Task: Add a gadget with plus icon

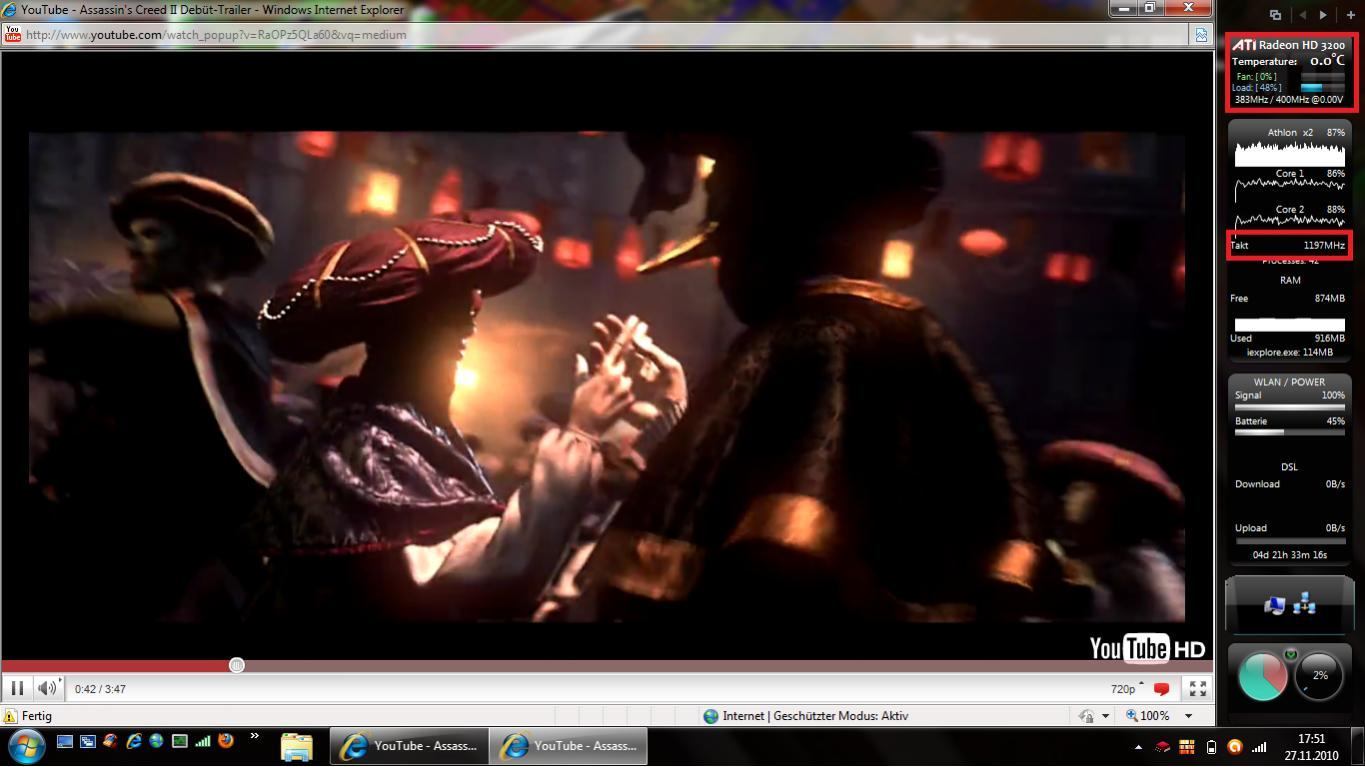Action: coord(1350,15)
